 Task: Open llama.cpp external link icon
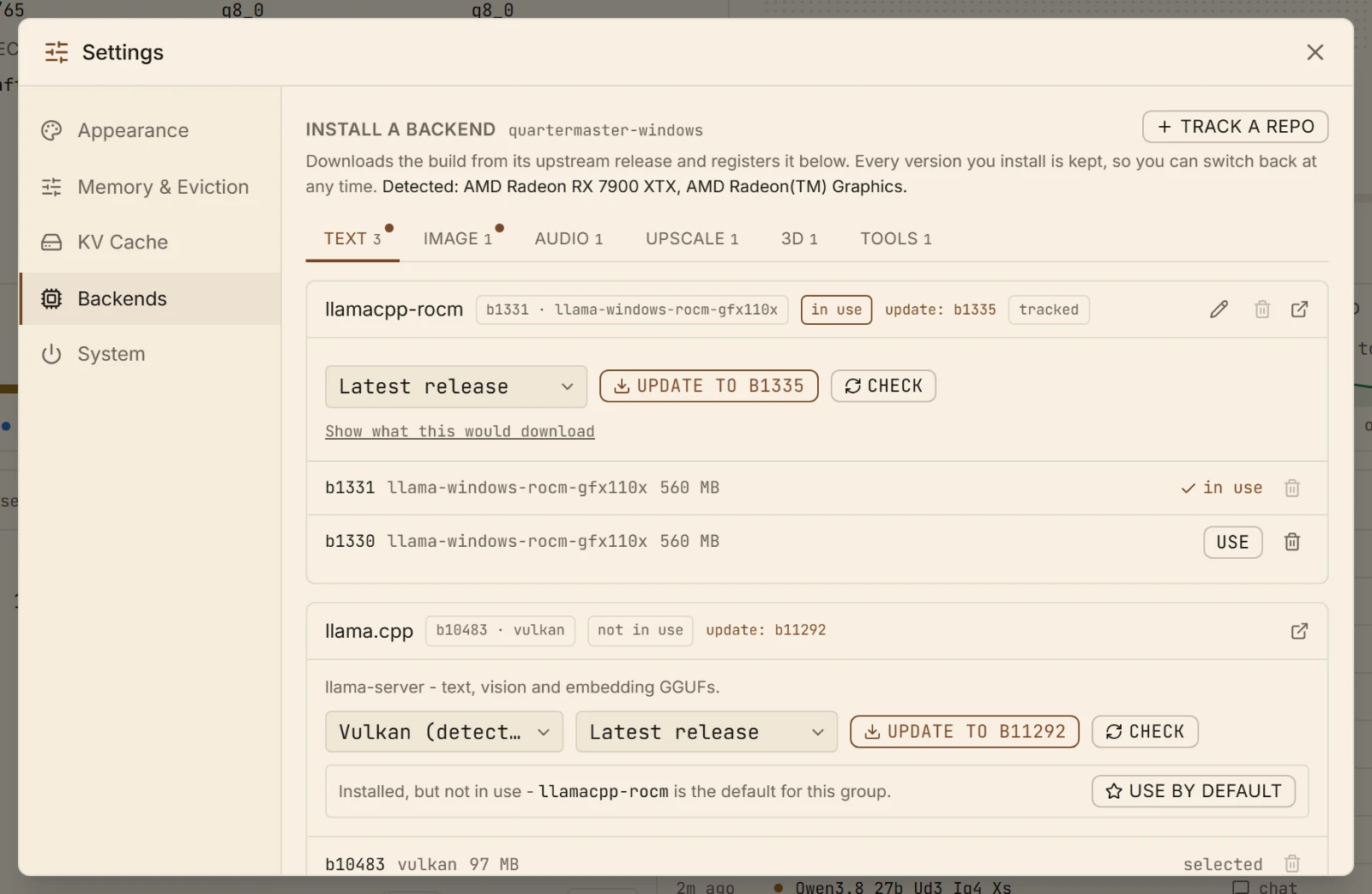click(1299, 631)
